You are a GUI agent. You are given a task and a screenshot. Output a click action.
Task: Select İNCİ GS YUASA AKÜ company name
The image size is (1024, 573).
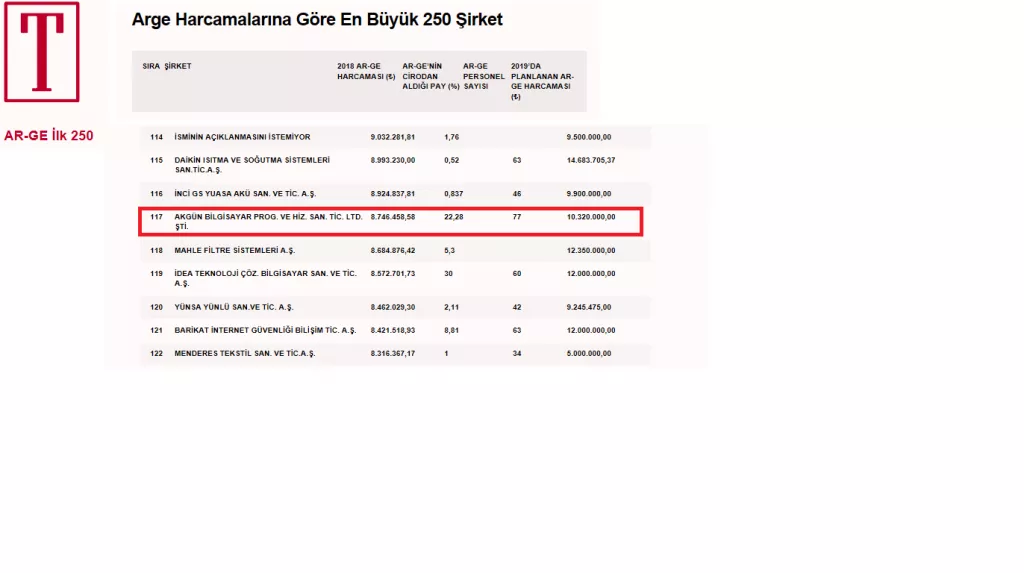pos(245,194)
